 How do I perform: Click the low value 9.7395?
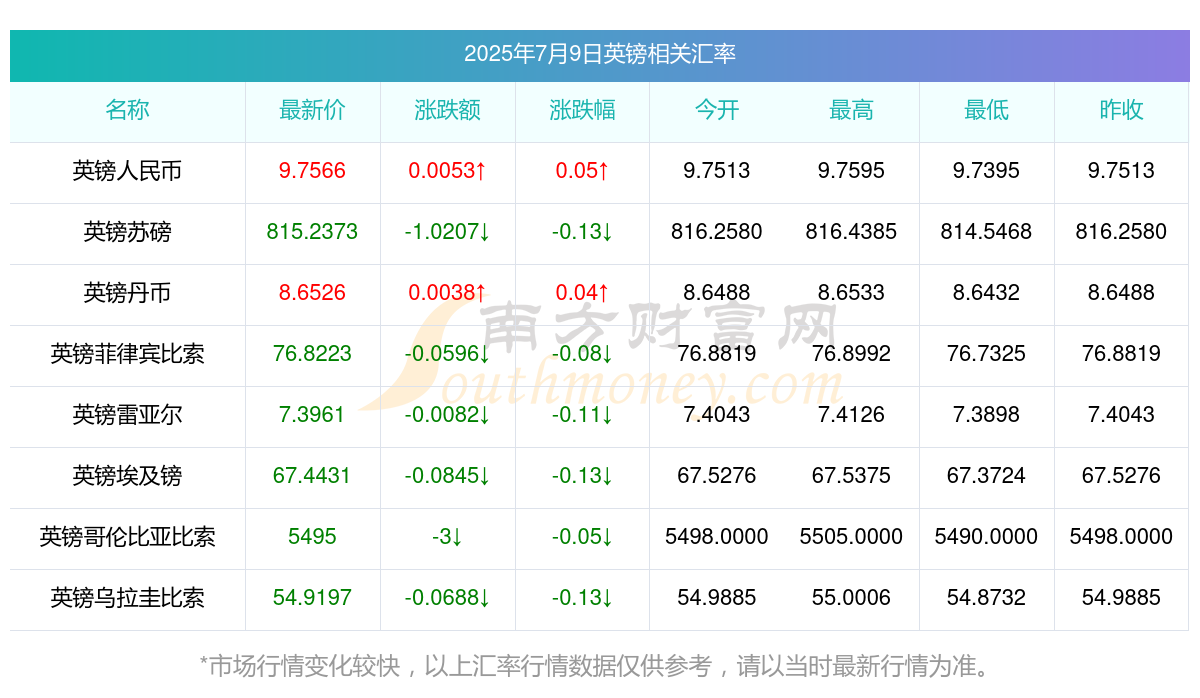986,171
